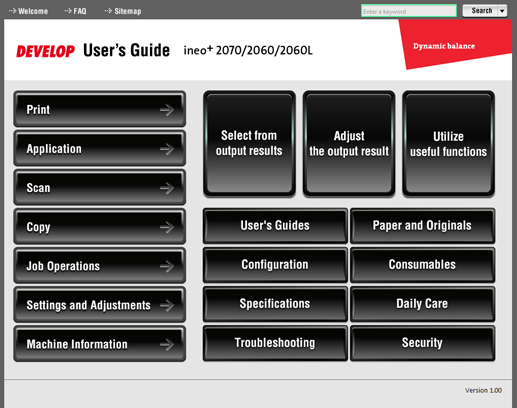Open the Machine Information section
517x408 pixels.
[100, 344]
